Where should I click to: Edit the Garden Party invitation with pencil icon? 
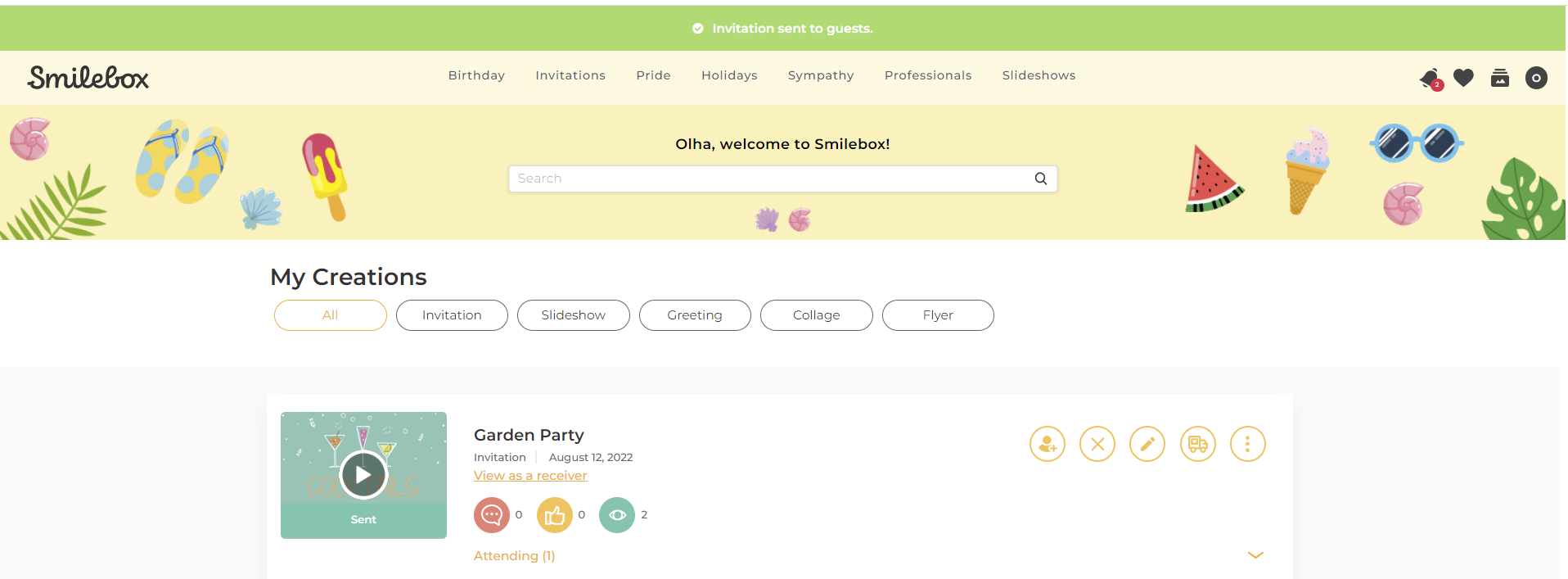(x=1147, y=444)
